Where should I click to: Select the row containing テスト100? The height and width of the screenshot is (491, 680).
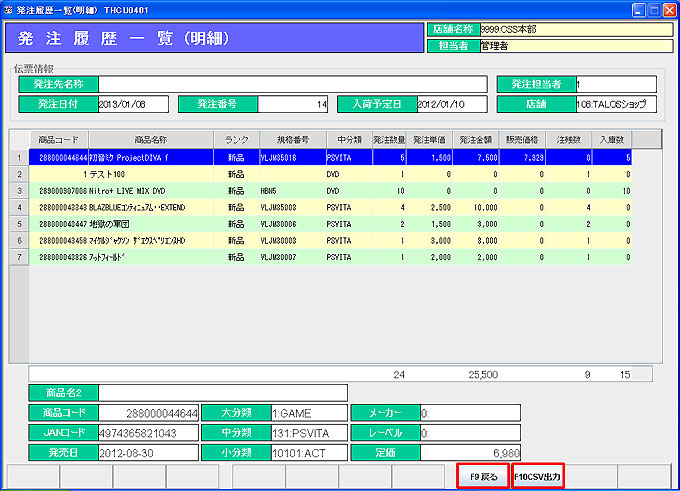(150, 173)
